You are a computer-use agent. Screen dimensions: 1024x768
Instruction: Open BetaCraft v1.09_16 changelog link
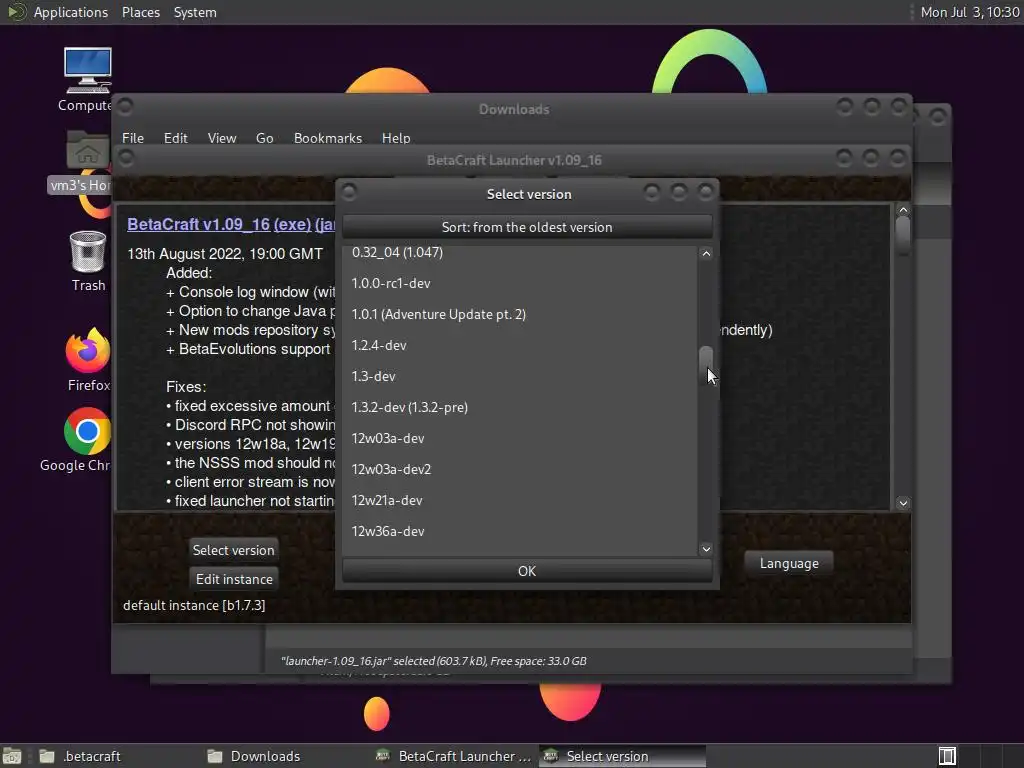point(199,224)
